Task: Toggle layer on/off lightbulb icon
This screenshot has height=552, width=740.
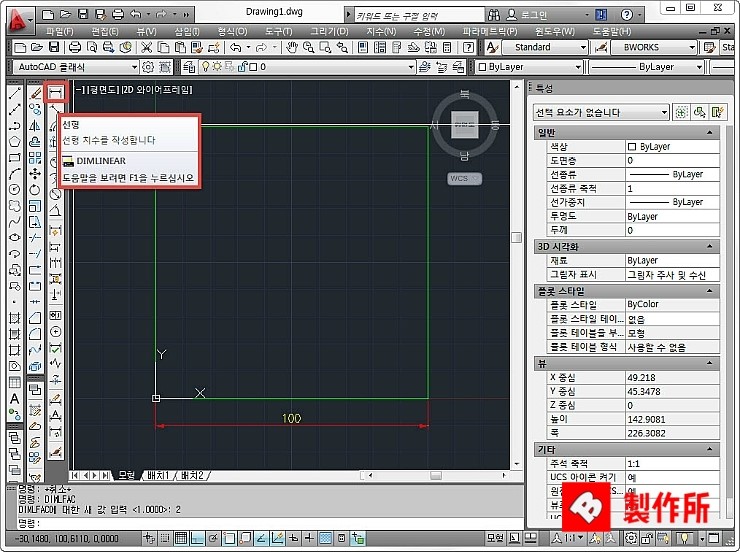Action: click(205, 67)
